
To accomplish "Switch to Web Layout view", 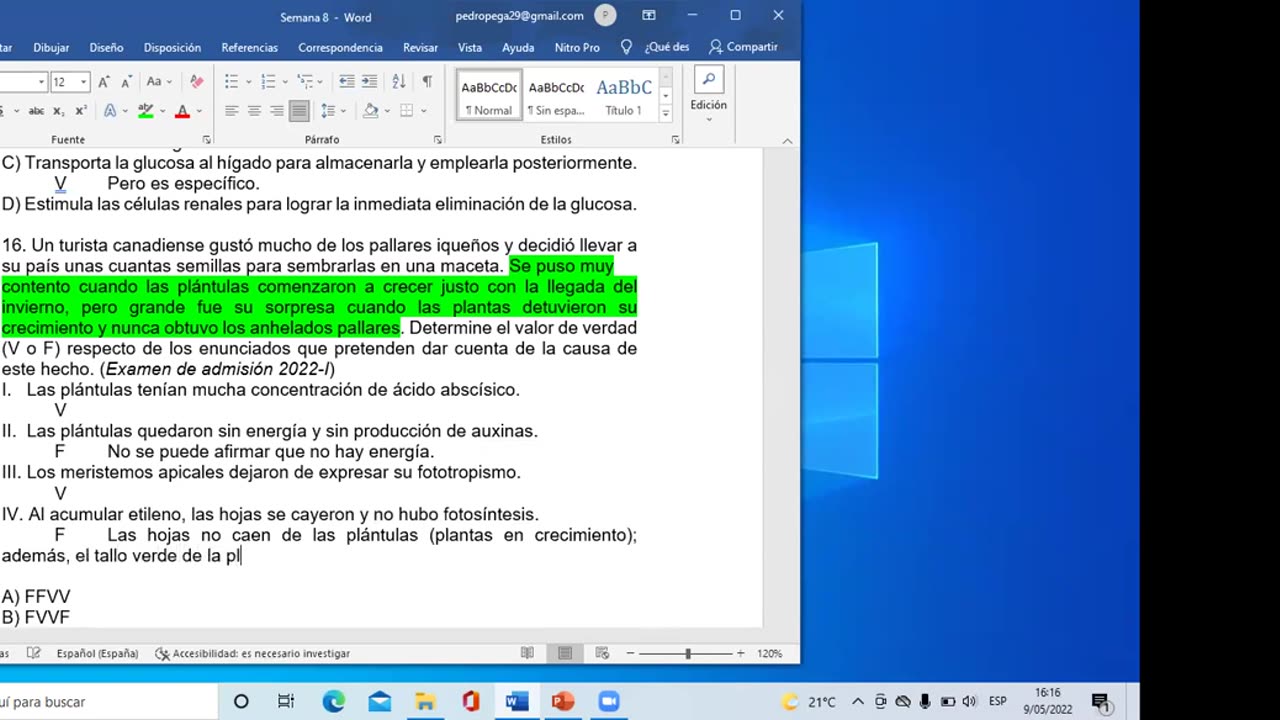I will click(602, 653).
